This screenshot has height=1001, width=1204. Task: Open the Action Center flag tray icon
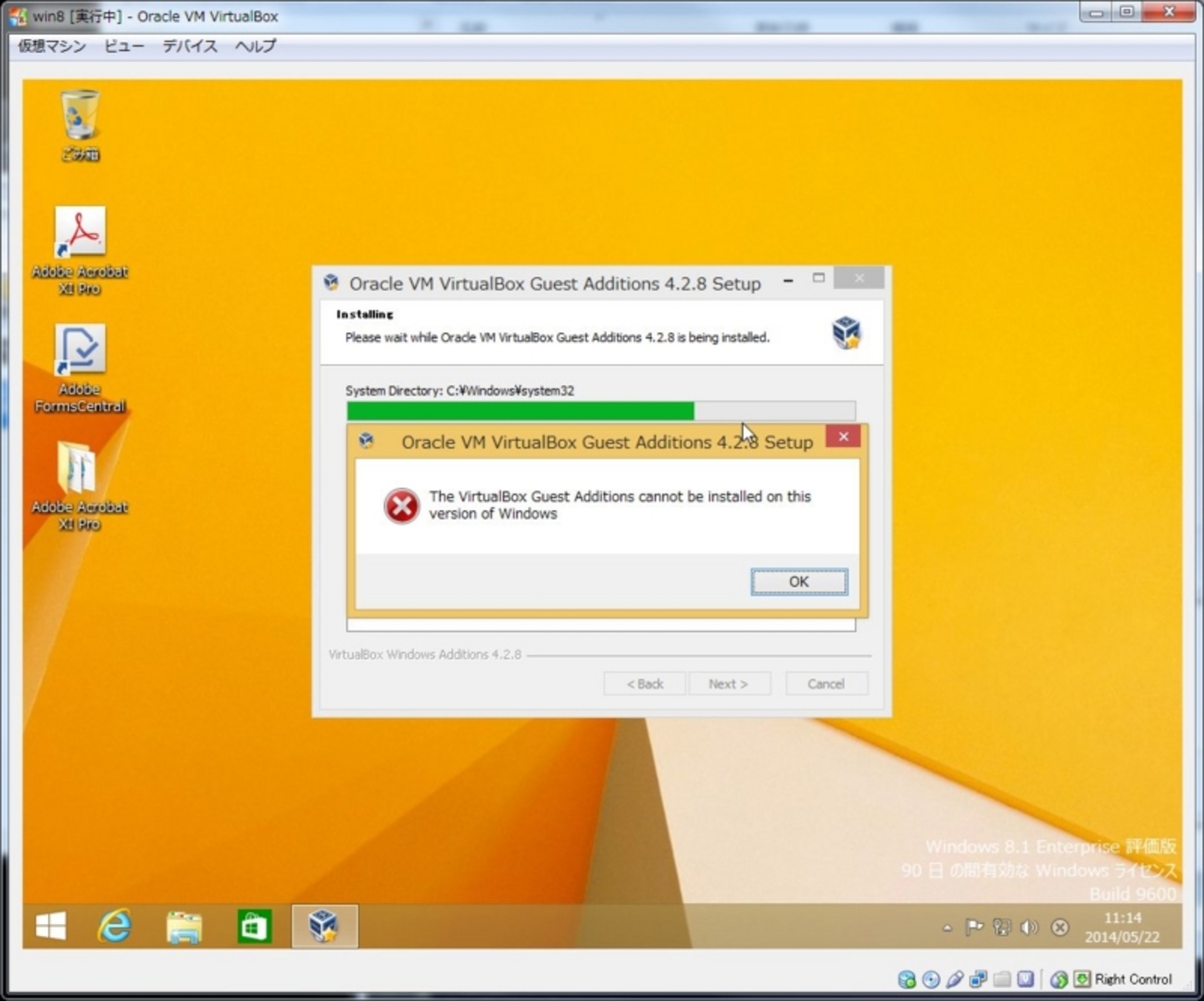click(x=974, y=927)
